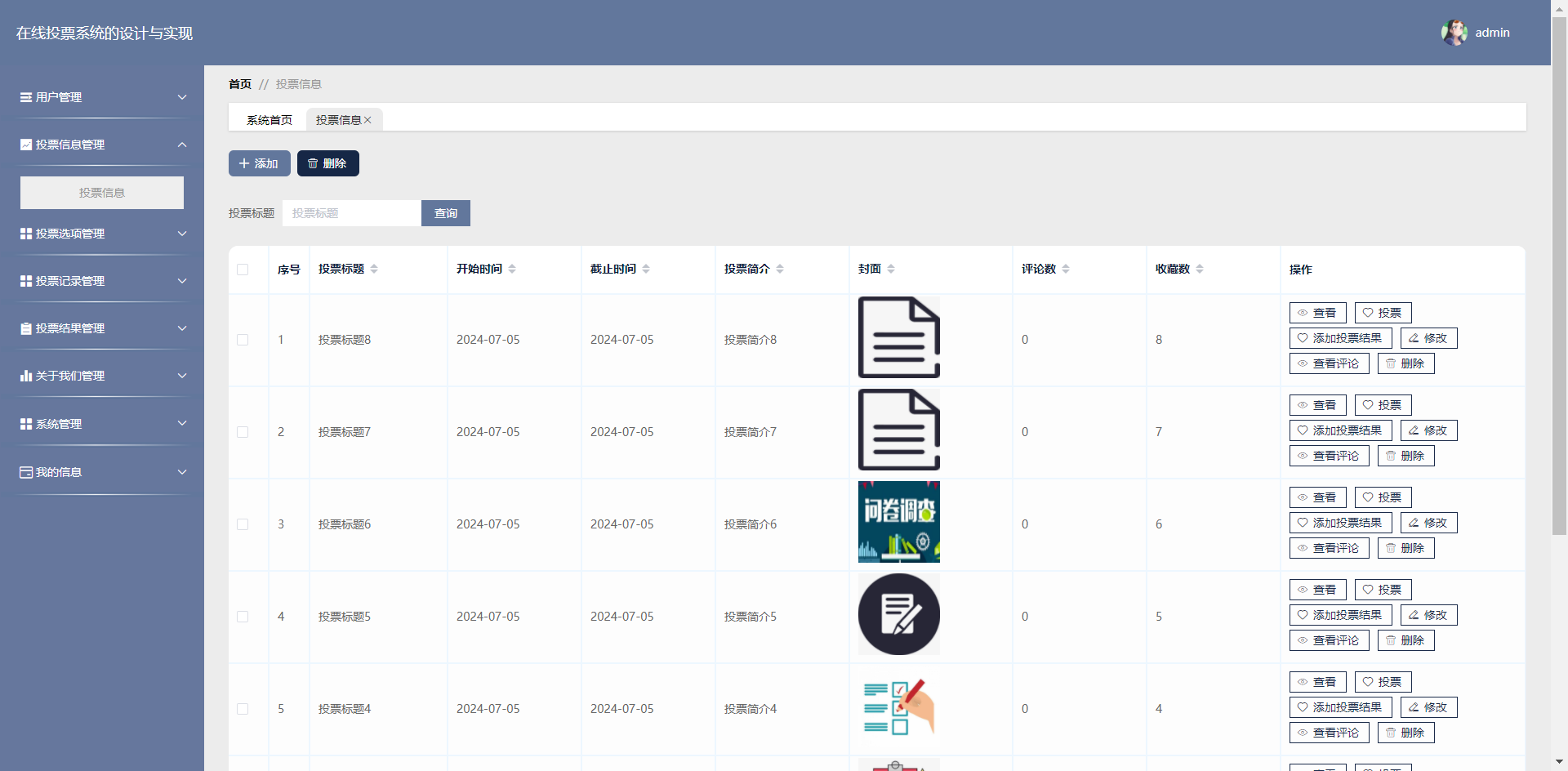Click 添加投票结果 for 投票标题5
Screen dimensions: 1568x771
pyautogui.click(x=1341, y=615)
